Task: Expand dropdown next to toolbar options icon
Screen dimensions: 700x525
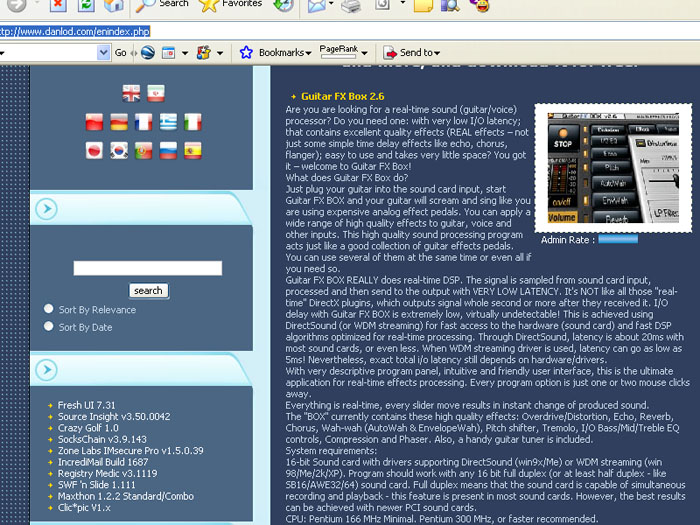Action: (x=220, y=53)
